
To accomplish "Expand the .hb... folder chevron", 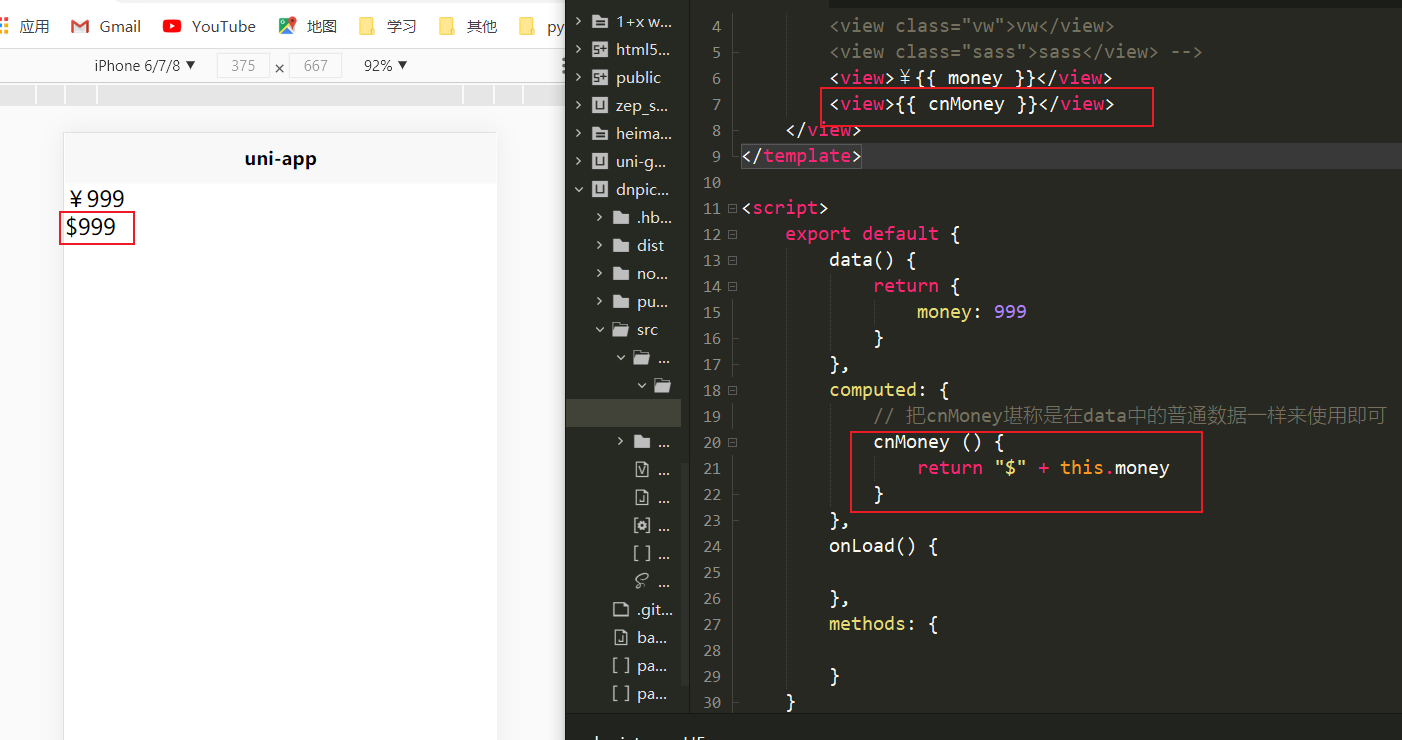I will pyautogui.click(x=599, y=217).
